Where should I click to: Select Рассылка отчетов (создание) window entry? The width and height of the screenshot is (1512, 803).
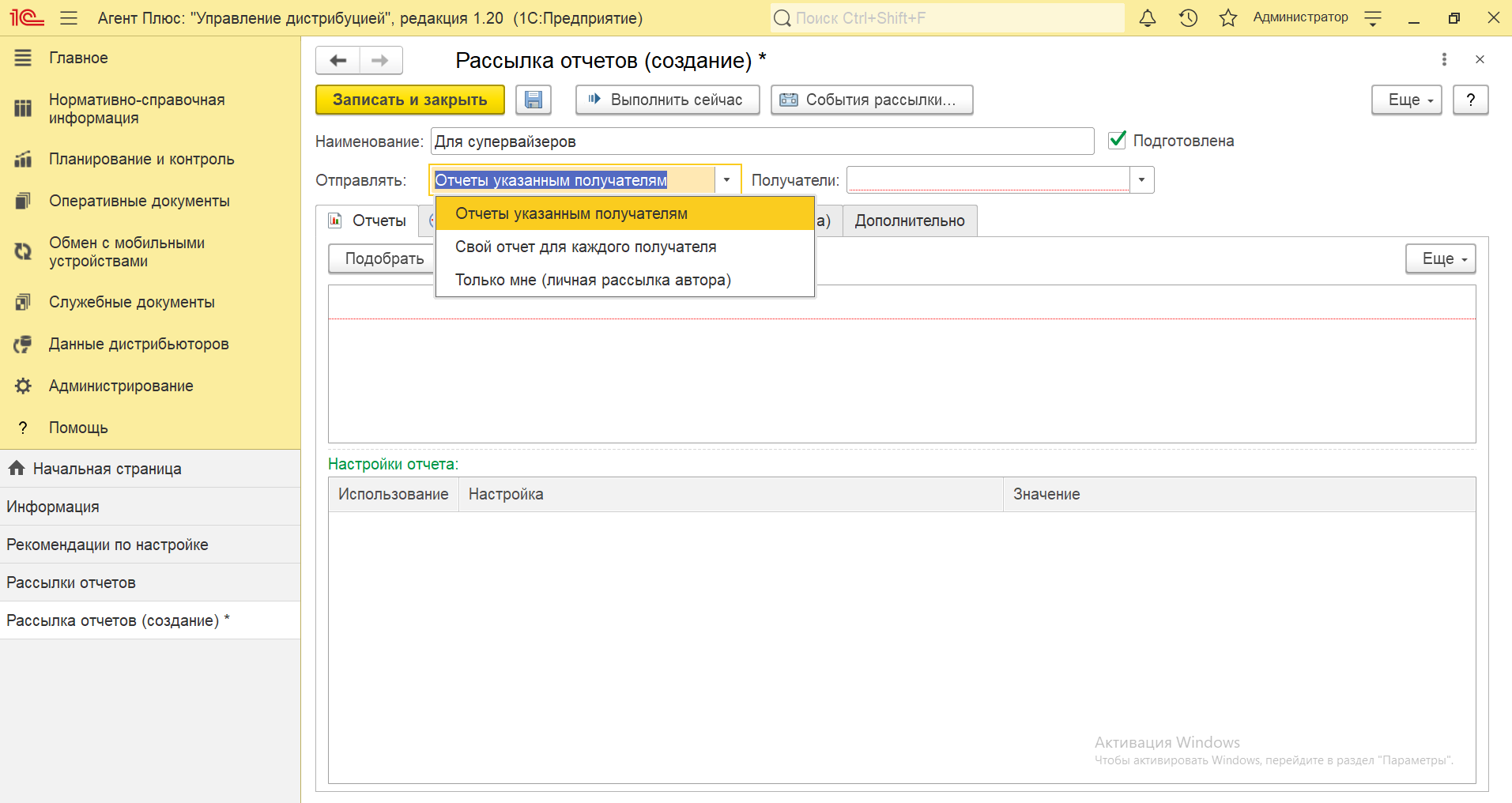pyautogui.click(x=150, y=620)
